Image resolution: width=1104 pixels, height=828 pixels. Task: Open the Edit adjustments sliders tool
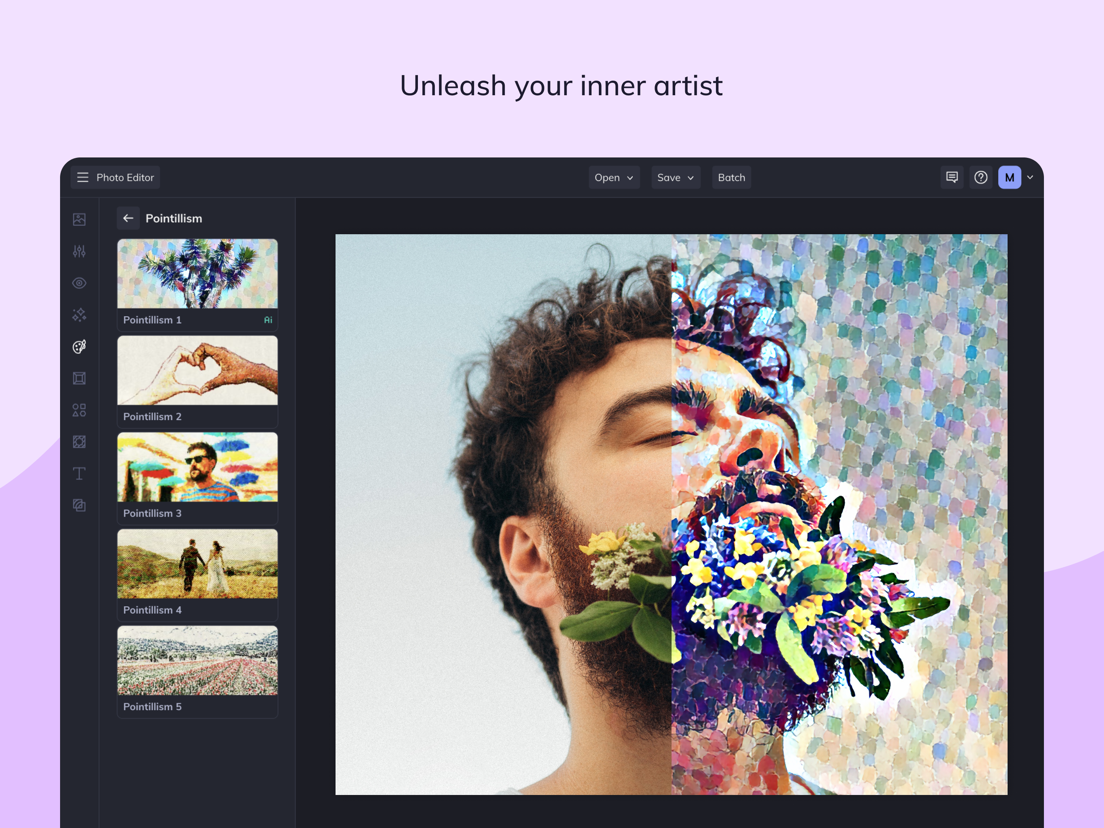80,251
